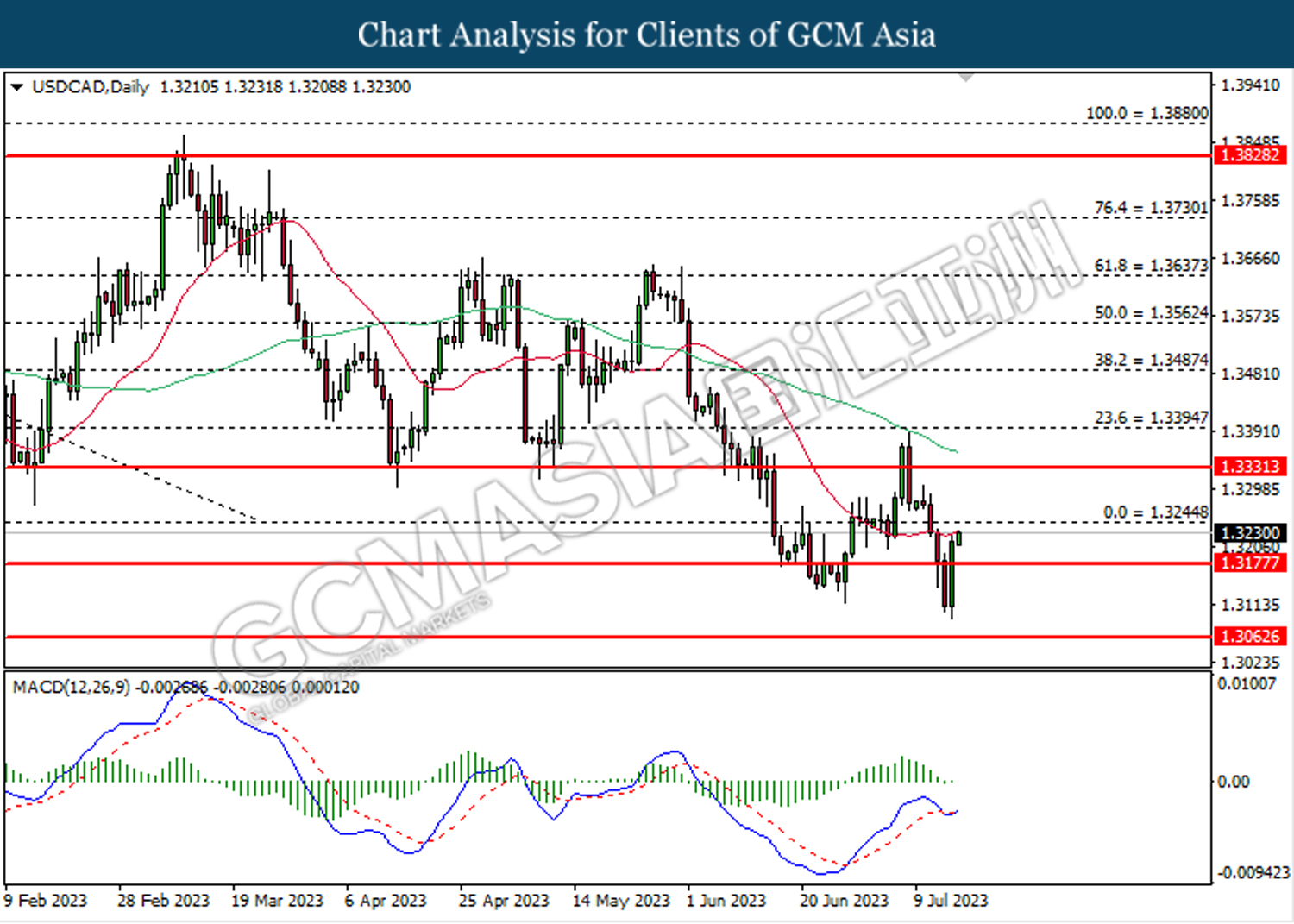
Task: Click the 1.38282 red price label
Action: [1250, 155]
